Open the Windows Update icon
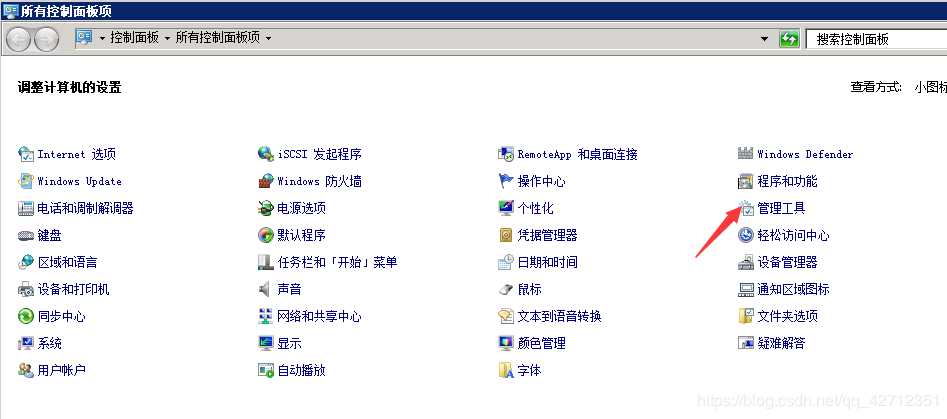 pos(26,181)
